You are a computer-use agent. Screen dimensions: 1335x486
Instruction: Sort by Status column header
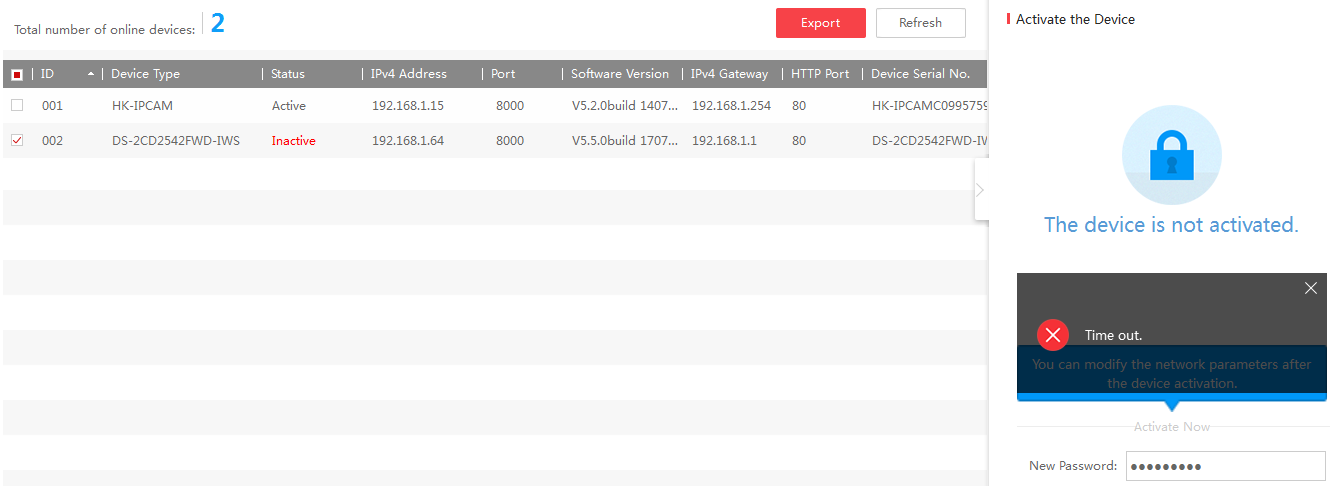point(288,74)
